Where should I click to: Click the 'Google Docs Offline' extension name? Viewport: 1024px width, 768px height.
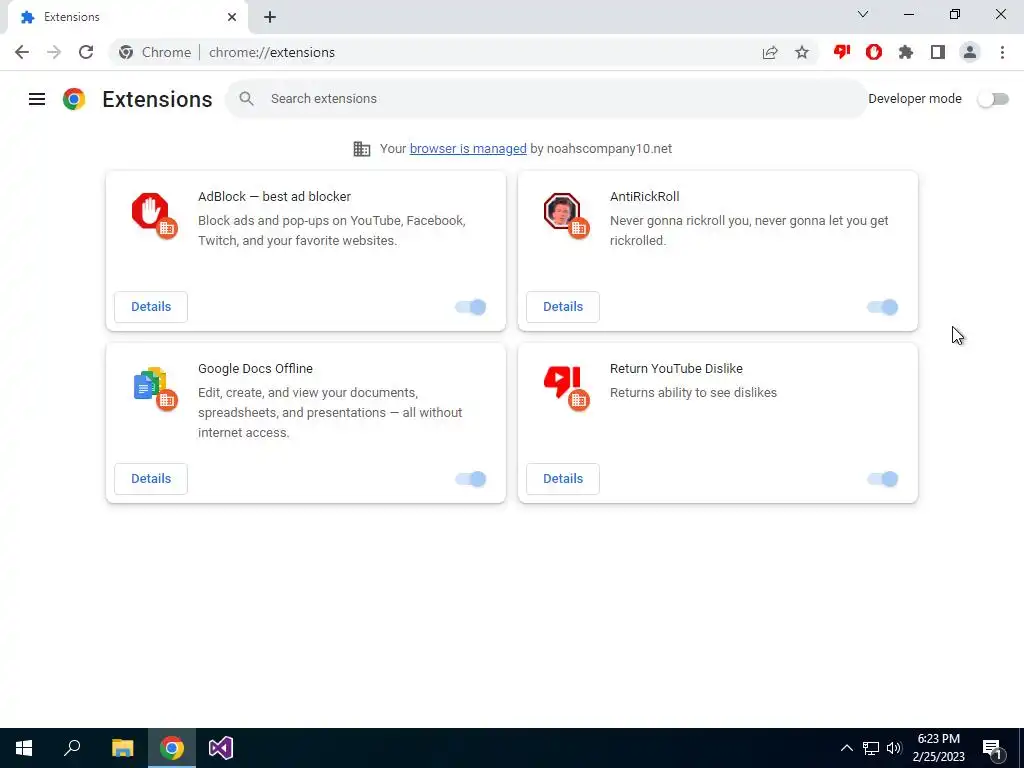(x=255, y=368)
